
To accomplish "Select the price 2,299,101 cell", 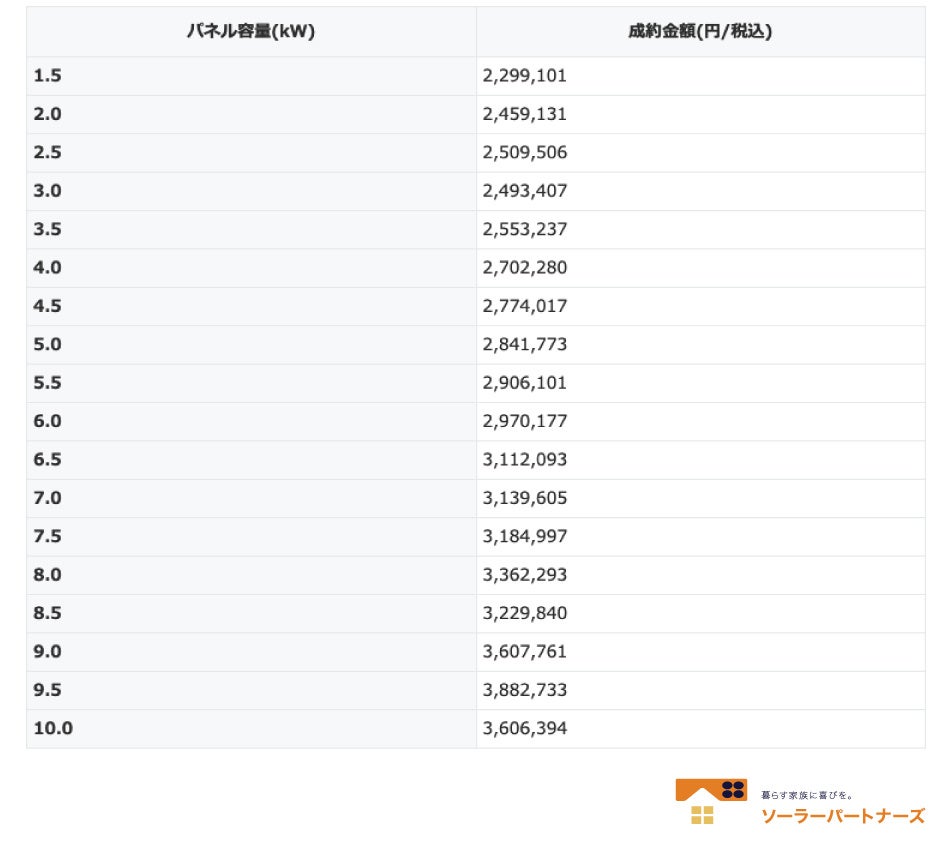I will pyautogui.click(x=524, y=76).
